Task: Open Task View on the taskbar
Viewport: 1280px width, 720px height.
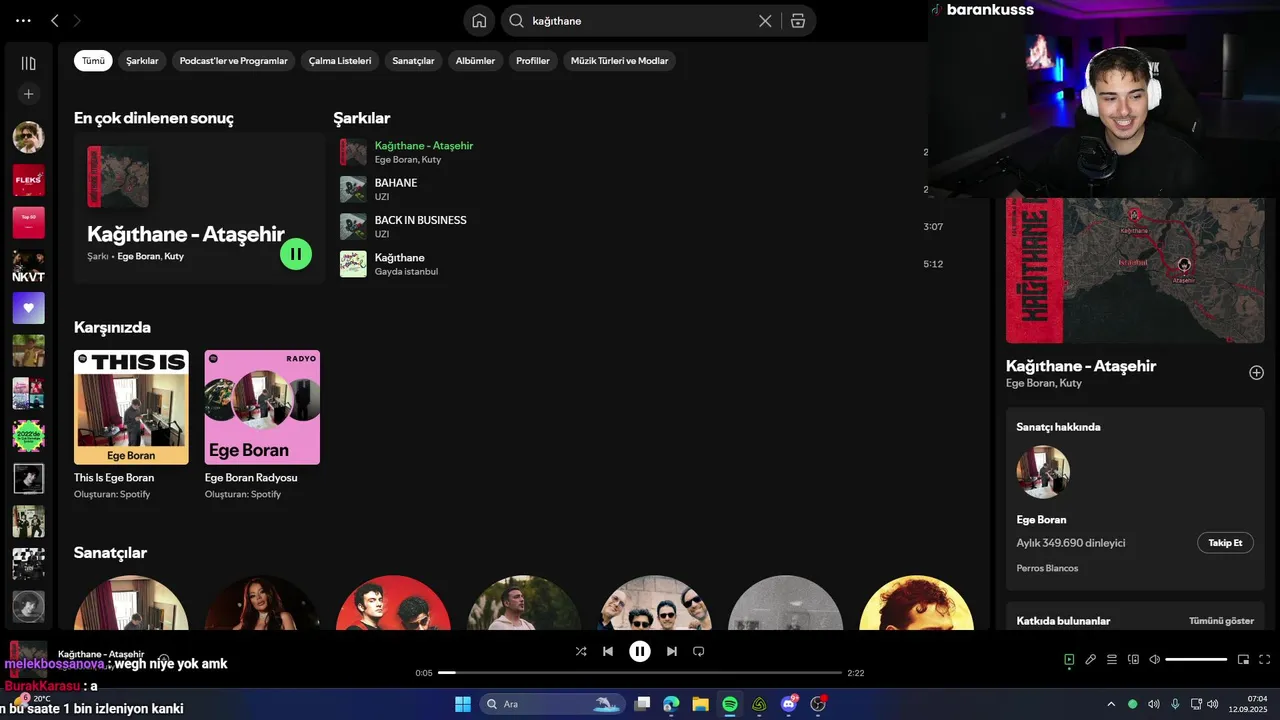Action: [643, 704]
